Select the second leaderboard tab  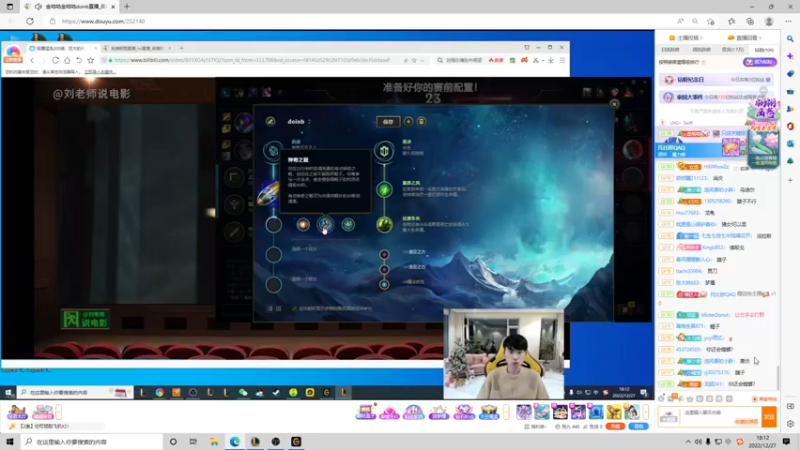702,49
